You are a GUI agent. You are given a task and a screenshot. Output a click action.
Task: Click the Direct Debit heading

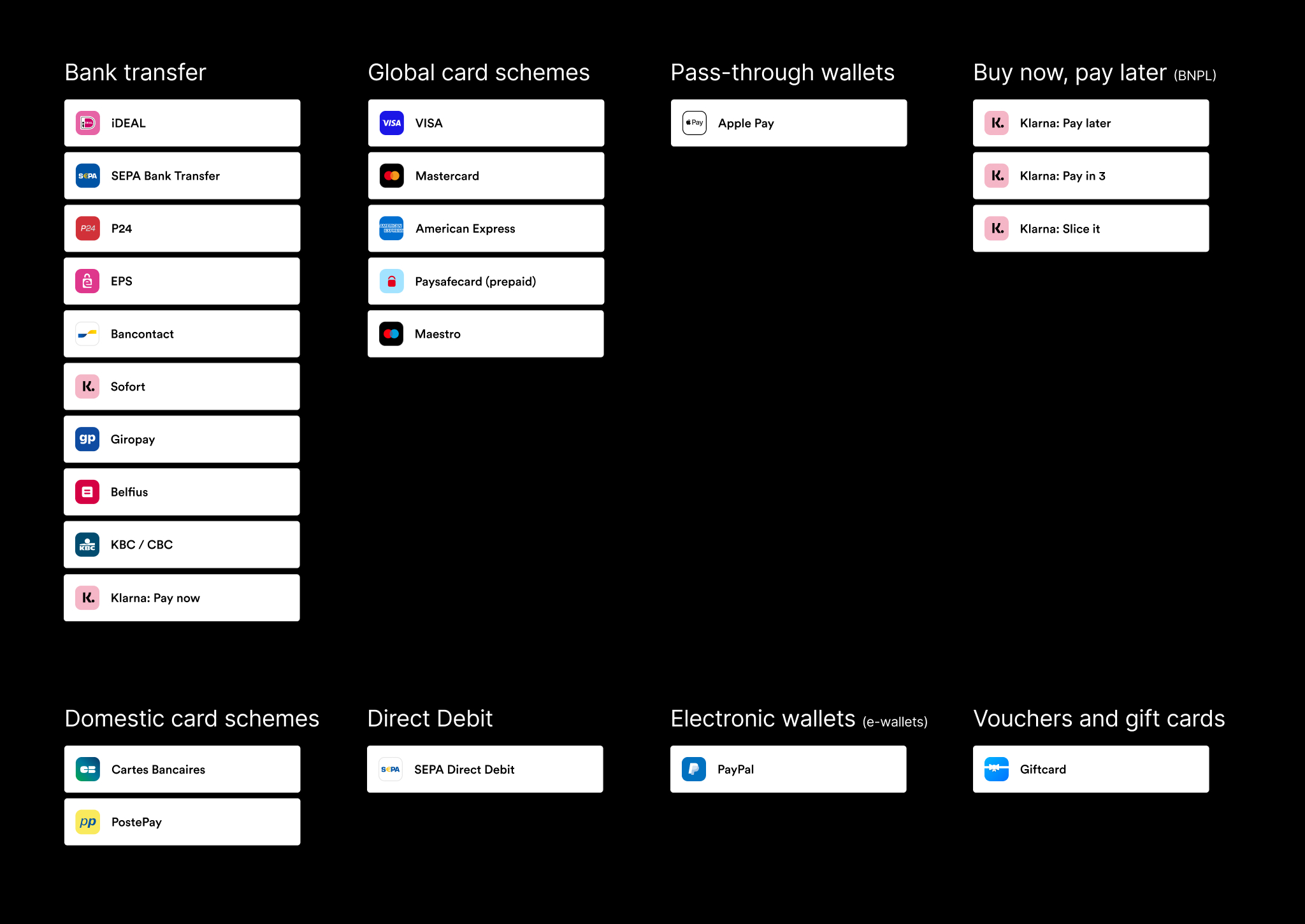point(430,719)
